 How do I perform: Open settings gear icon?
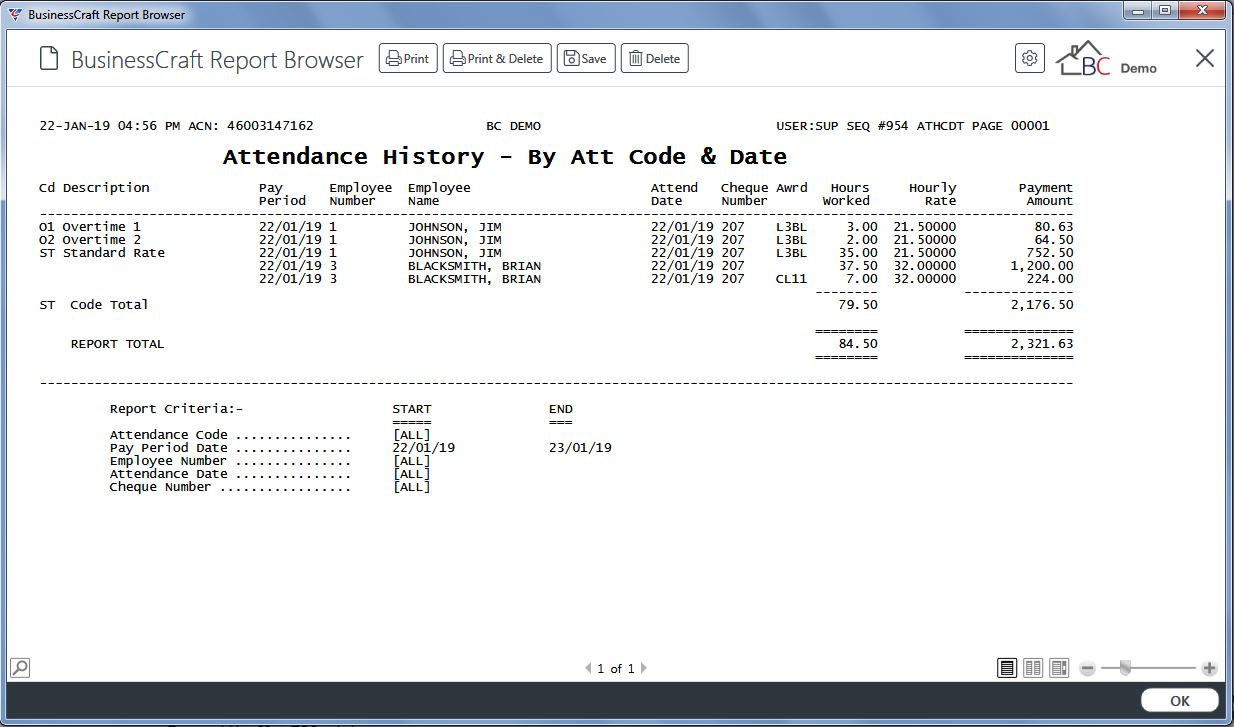(1029, 59)
